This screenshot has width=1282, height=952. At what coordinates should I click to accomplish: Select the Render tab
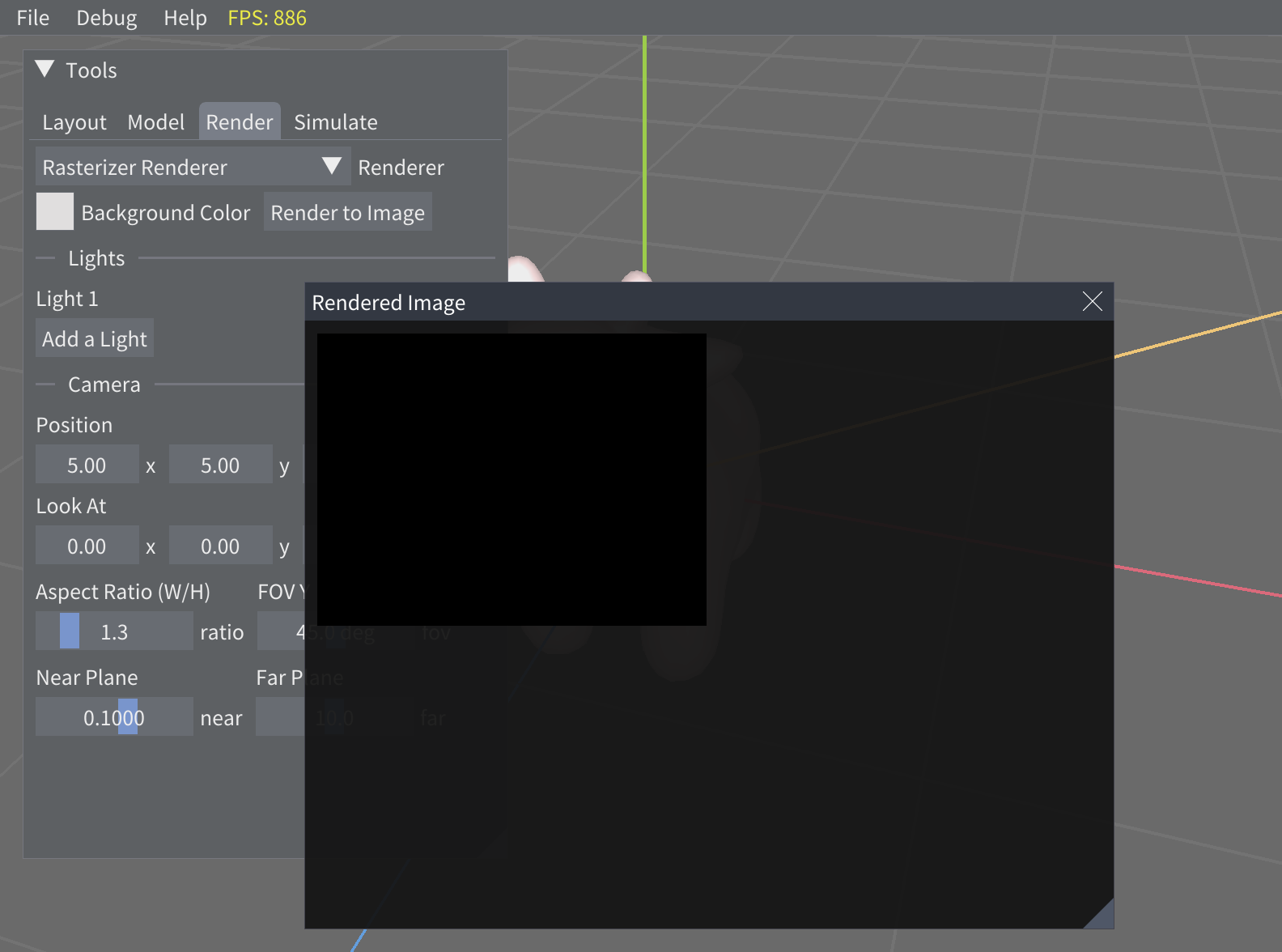[x=239, y=122]
